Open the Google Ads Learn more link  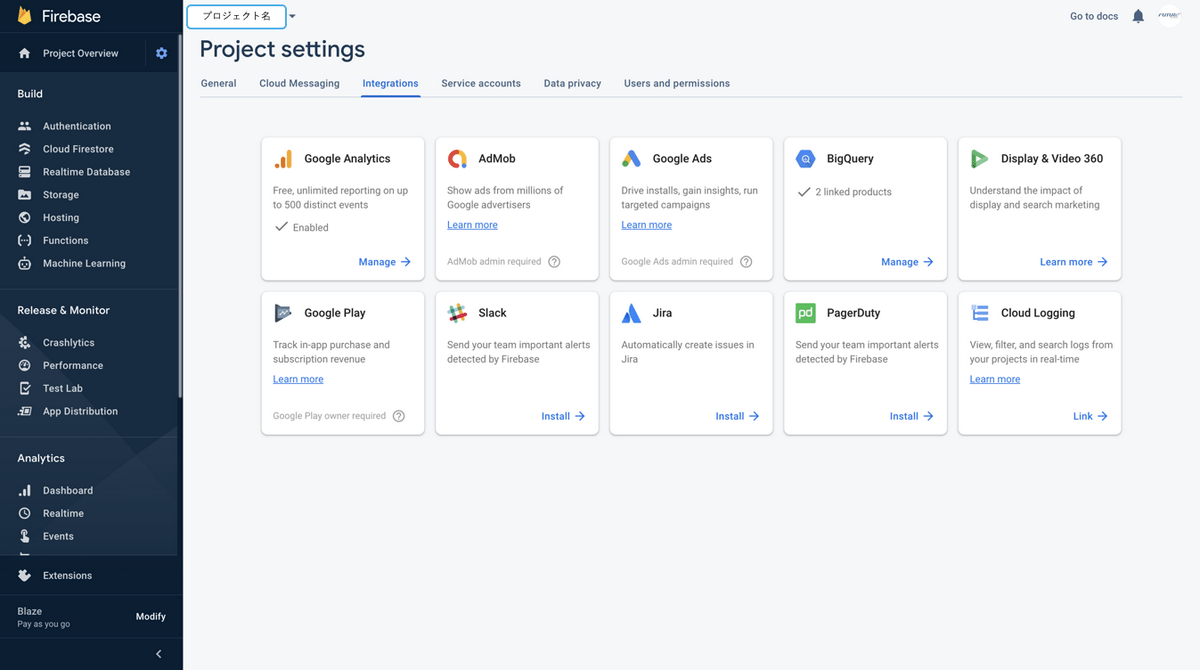click(x=646, y=225)
